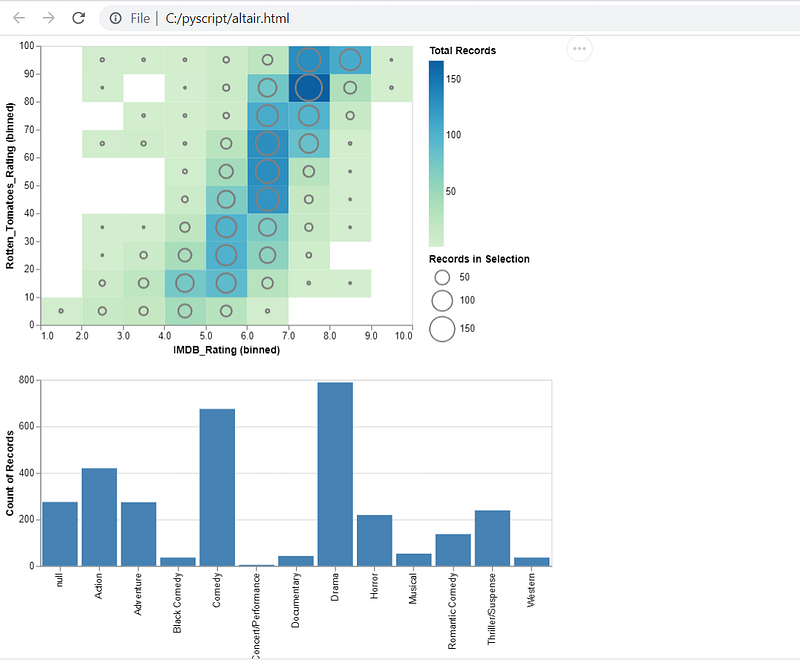Click the Drama bar in bar chart

click(335, 474)
